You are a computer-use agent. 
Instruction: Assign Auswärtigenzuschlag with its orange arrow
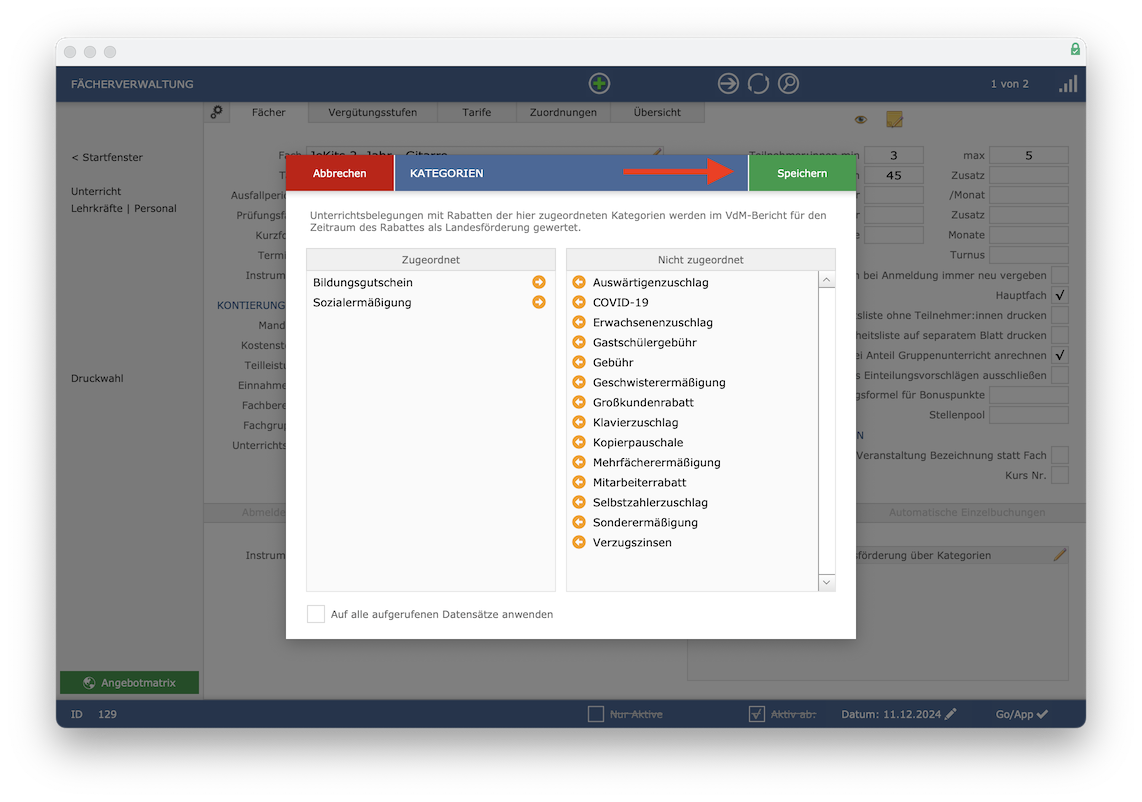579,283
